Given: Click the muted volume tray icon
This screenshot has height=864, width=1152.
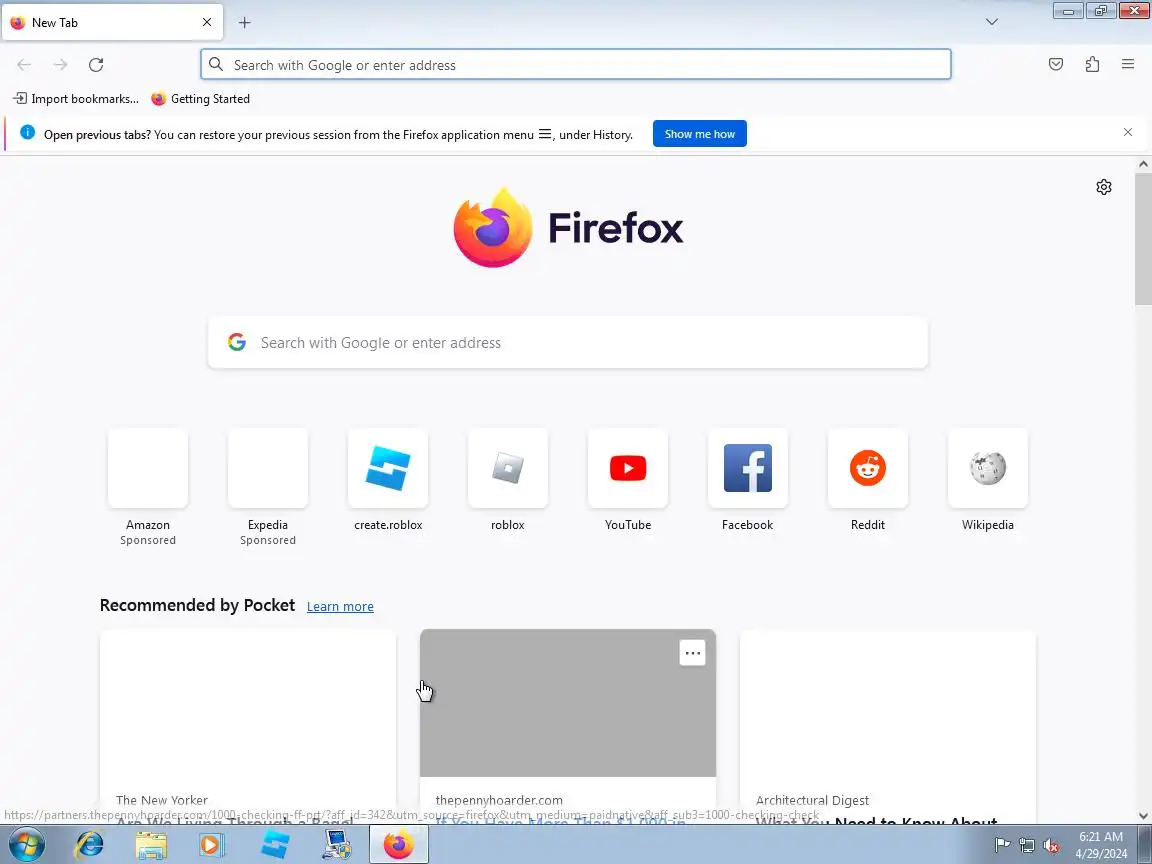Looking at the screenshot, I should (1051, 846).
